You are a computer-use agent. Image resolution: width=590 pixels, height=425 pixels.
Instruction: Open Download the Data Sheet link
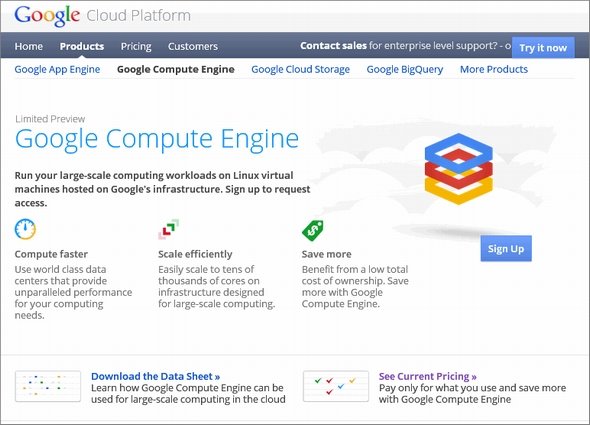point(155,376)
